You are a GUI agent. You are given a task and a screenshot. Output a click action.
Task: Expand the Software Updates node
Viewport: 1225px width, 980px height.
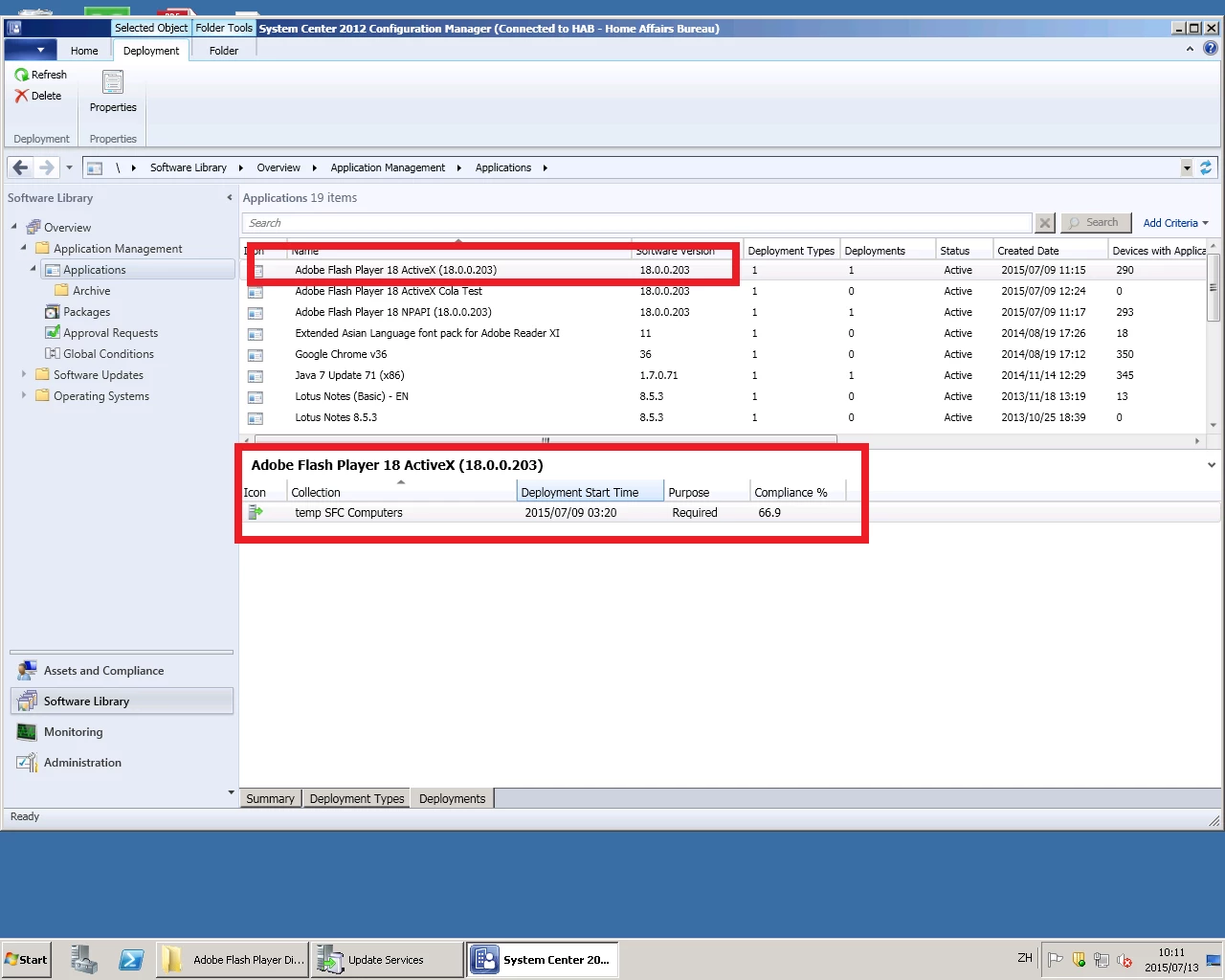pos(24,374)
